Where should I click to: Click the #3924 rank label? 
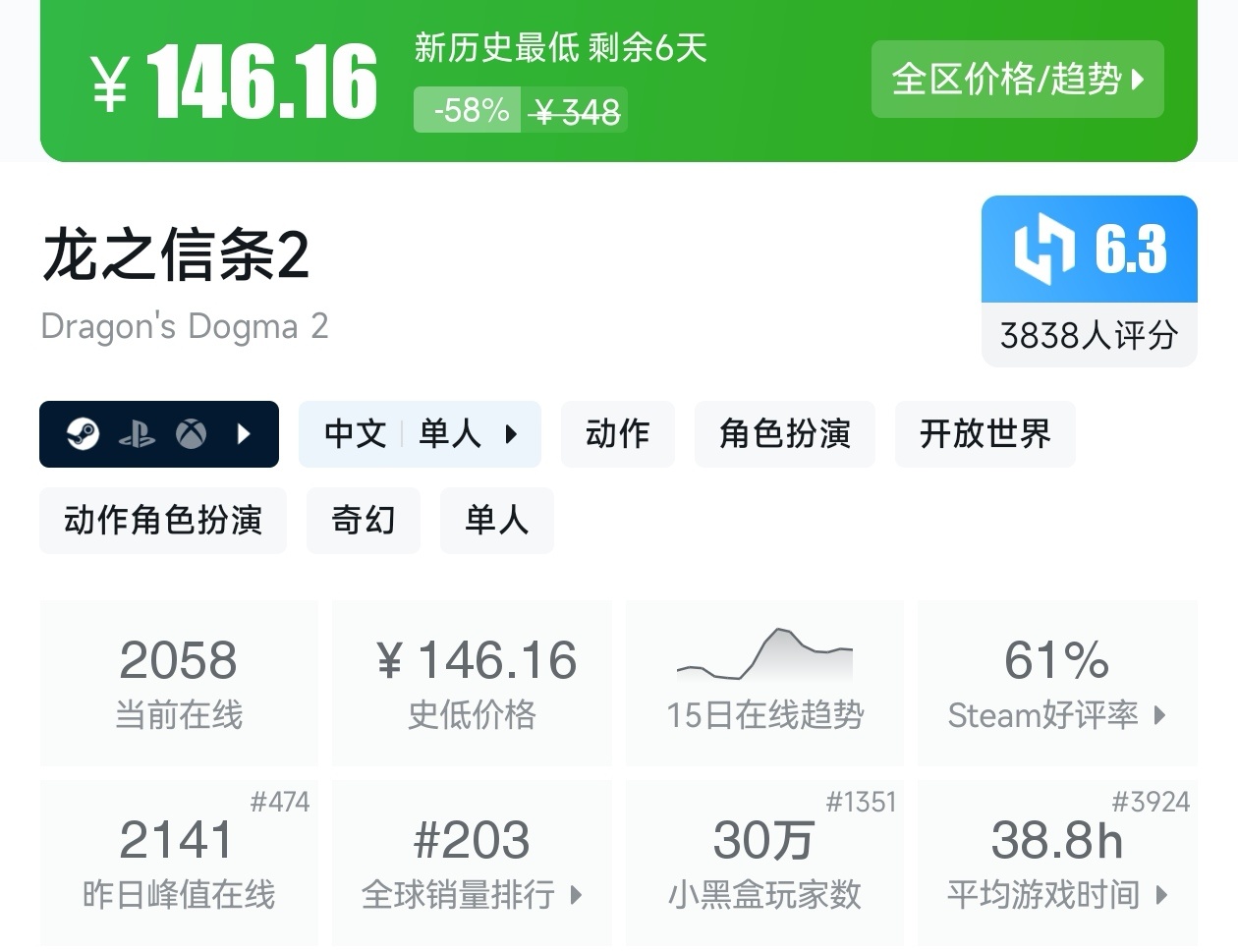pyautogui.click(x=1151, y=802)
